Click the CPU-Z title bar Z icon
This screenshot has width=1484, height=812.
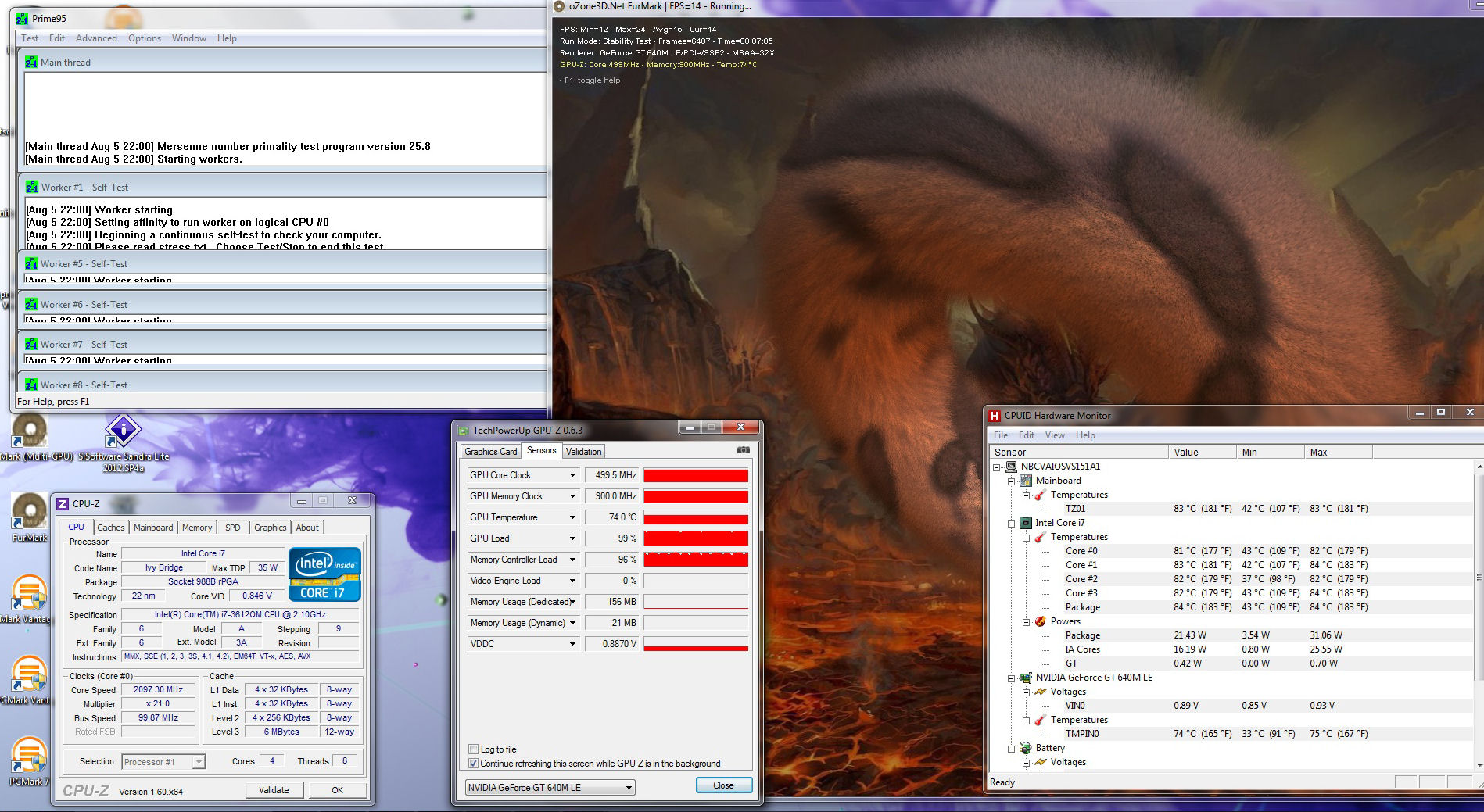tap(63, 504)
